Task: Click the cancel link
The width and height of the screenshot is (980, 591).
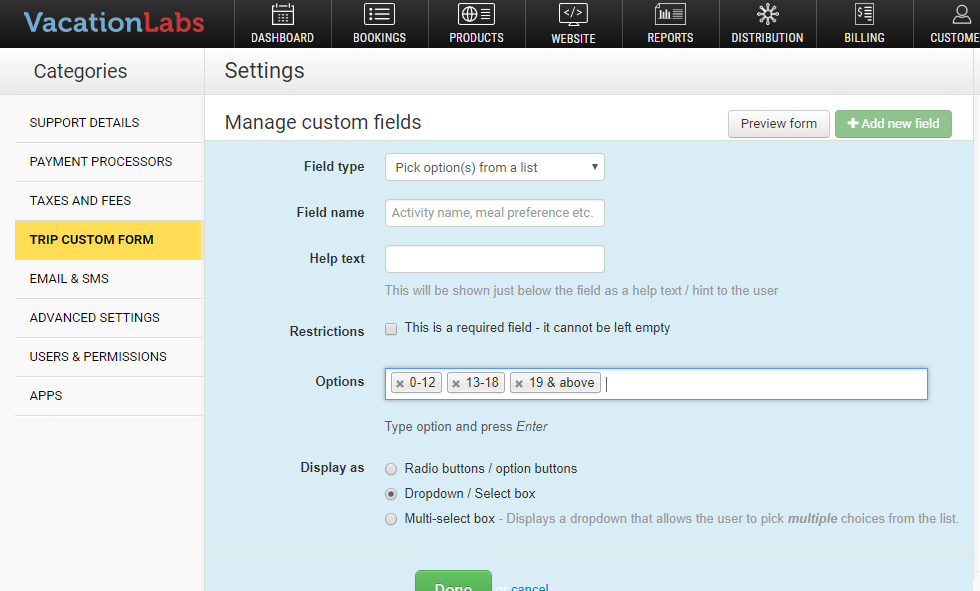Action: click(530, 587)
